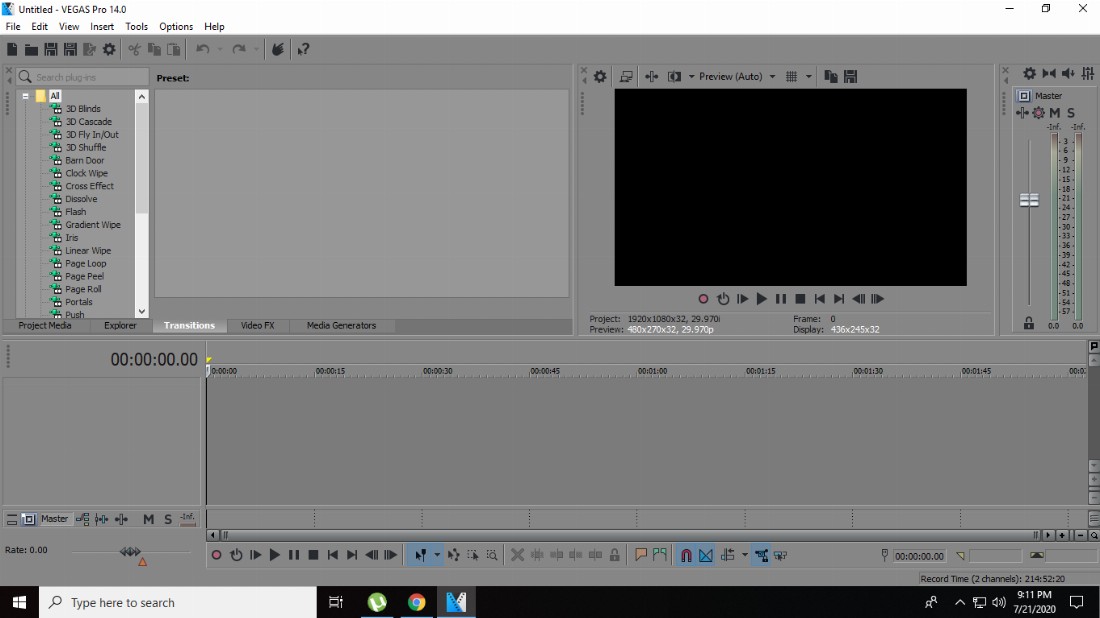
Task: Open the Normal edit tool dropdown arrow
Action: 436,555
